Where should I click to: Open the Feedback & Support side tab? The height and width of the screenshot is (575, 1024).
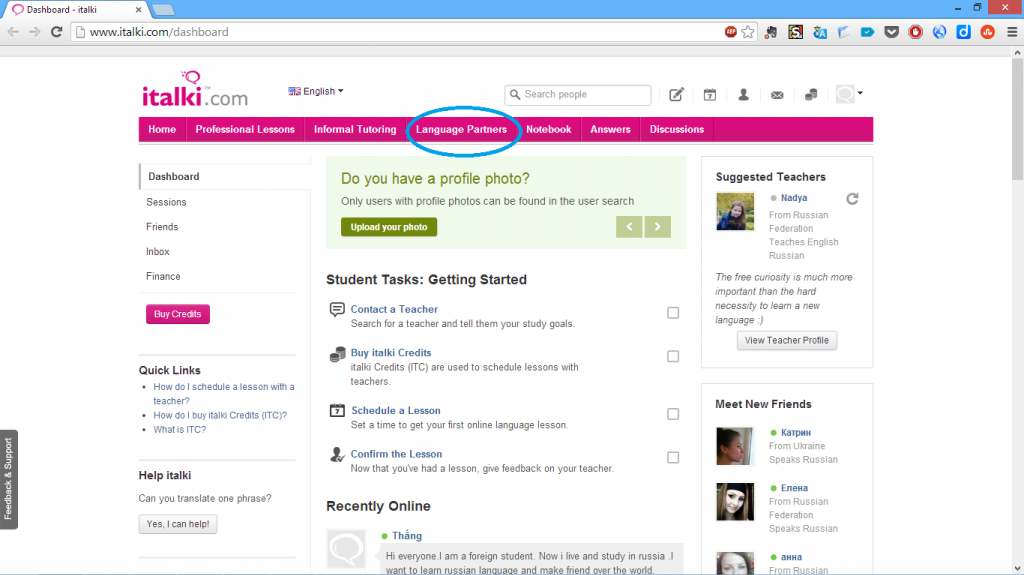pos(8,479)
